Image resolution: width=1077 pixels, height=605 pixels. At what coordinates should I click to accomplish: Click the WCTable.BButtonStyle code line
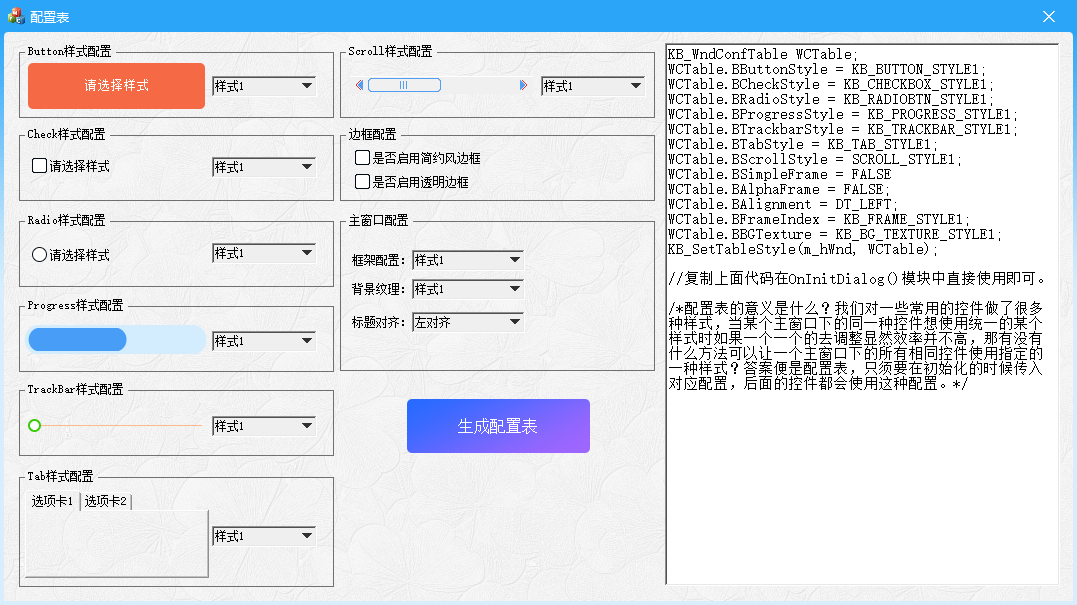826,69
